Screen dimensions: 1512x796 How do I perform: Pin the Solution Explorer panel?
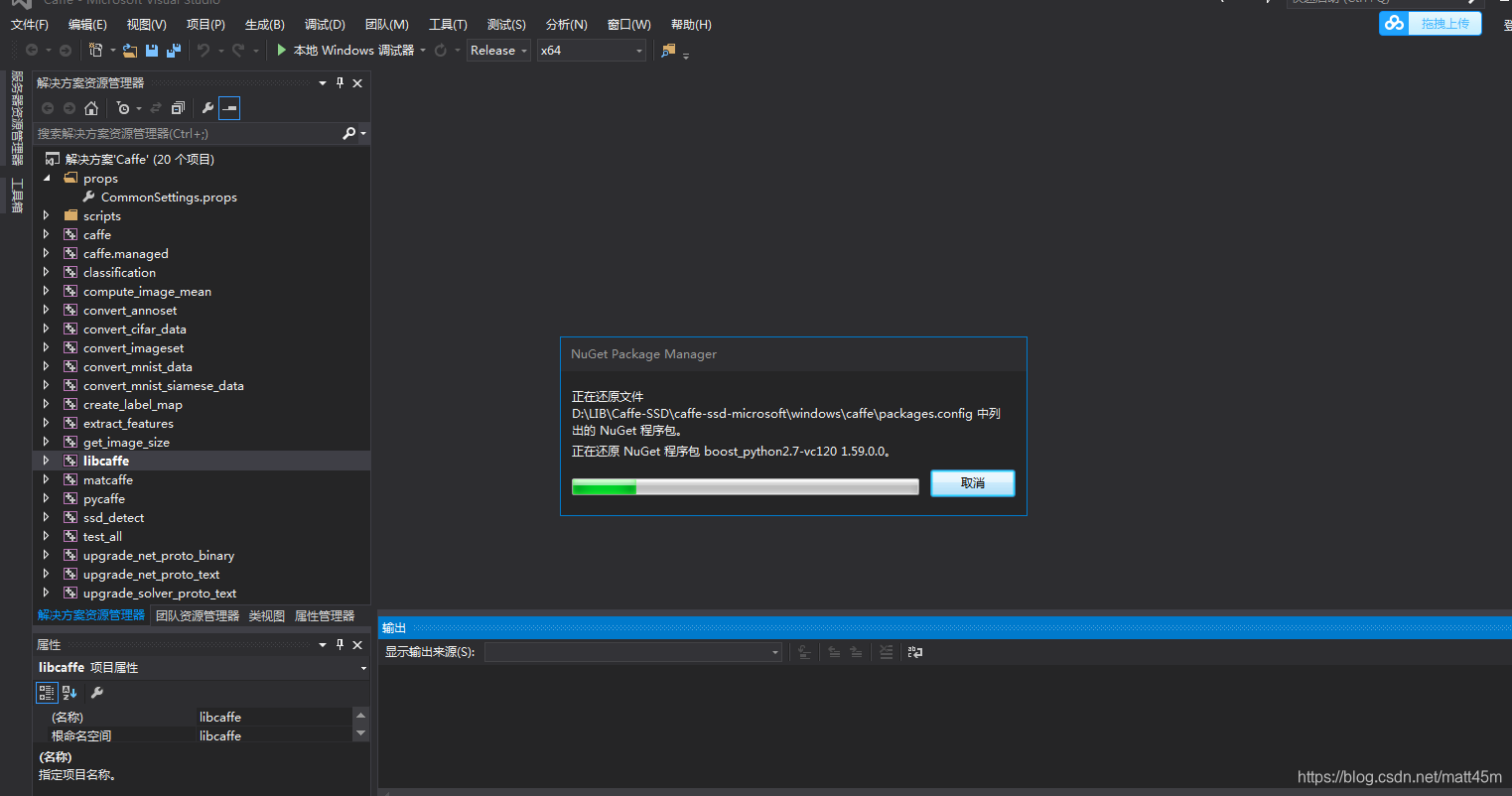(340, 83)
